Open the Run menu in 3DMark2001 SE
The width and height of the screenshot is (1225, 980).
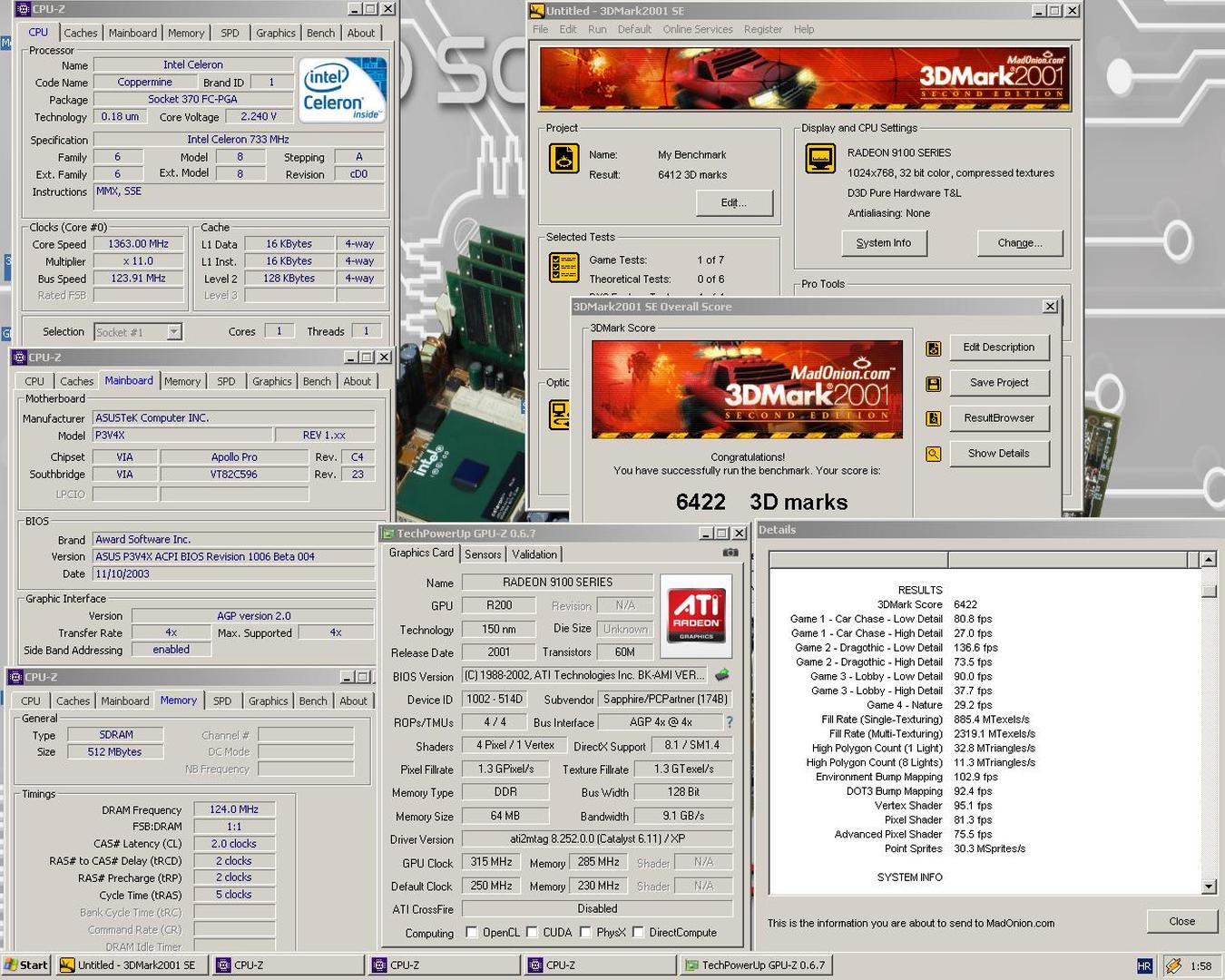click(597, 29)
